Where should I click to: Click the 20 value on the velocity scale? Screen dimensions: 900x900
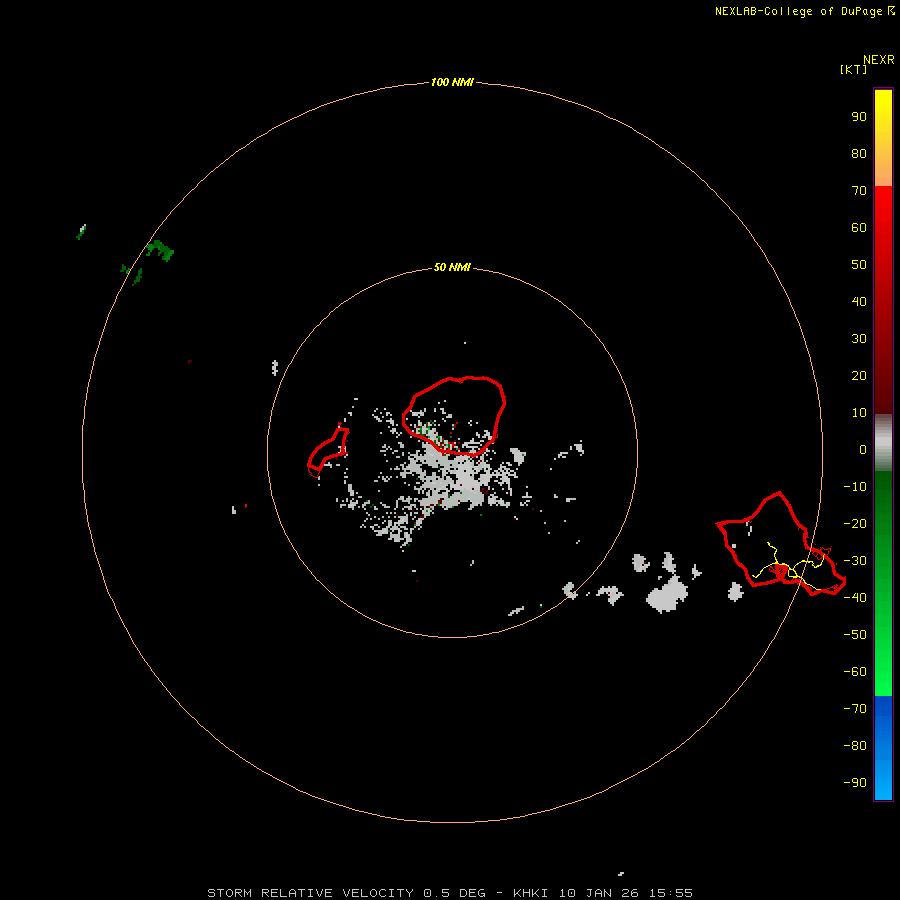[859, 376]
